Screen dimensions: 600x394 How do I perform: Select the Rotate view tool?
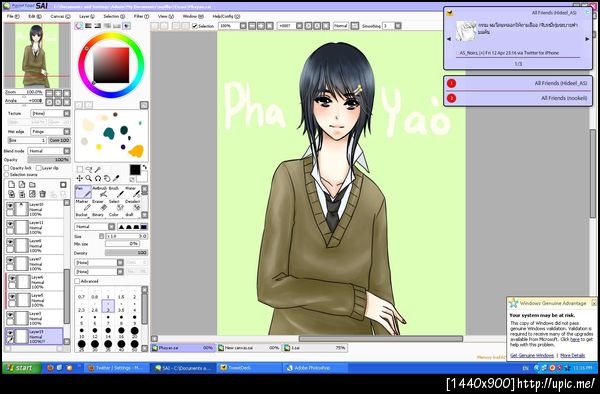click(98, 178)
